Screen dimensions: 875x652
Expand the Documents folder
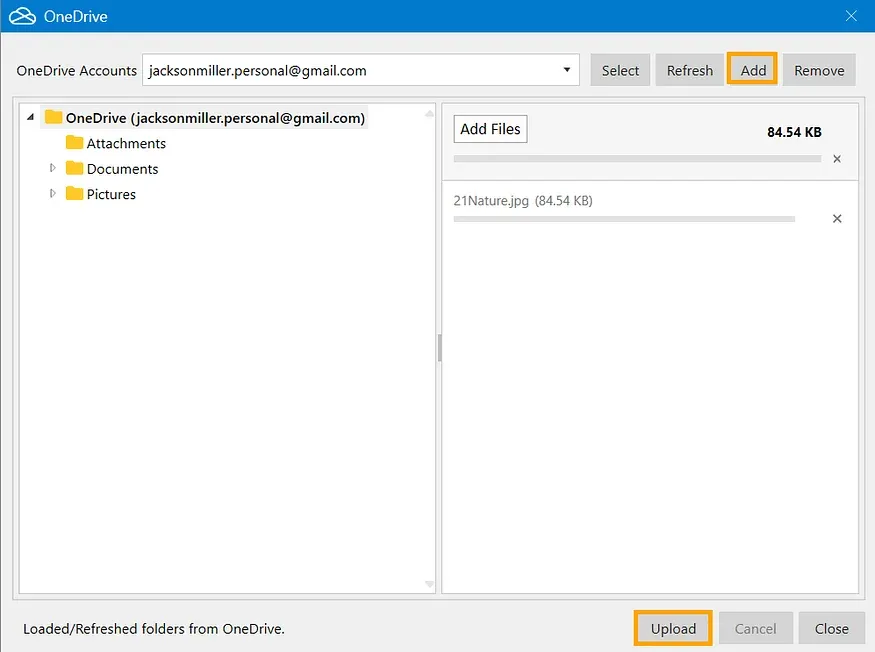[x=52, y=168]
